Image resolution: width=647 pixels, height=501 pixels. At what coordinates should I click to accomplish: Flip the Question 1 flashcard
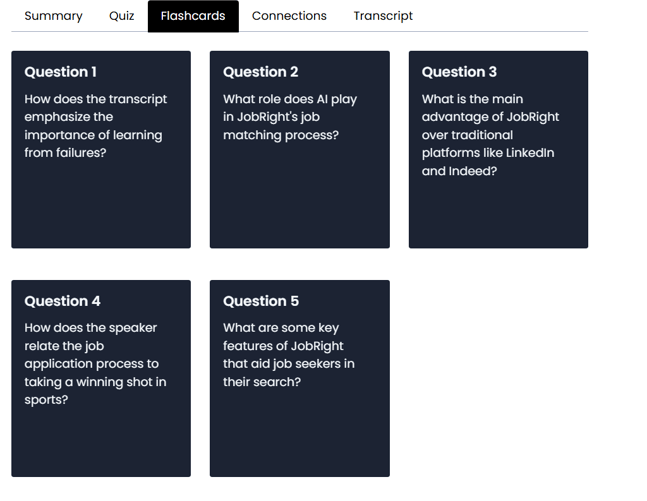pos(101,149)
